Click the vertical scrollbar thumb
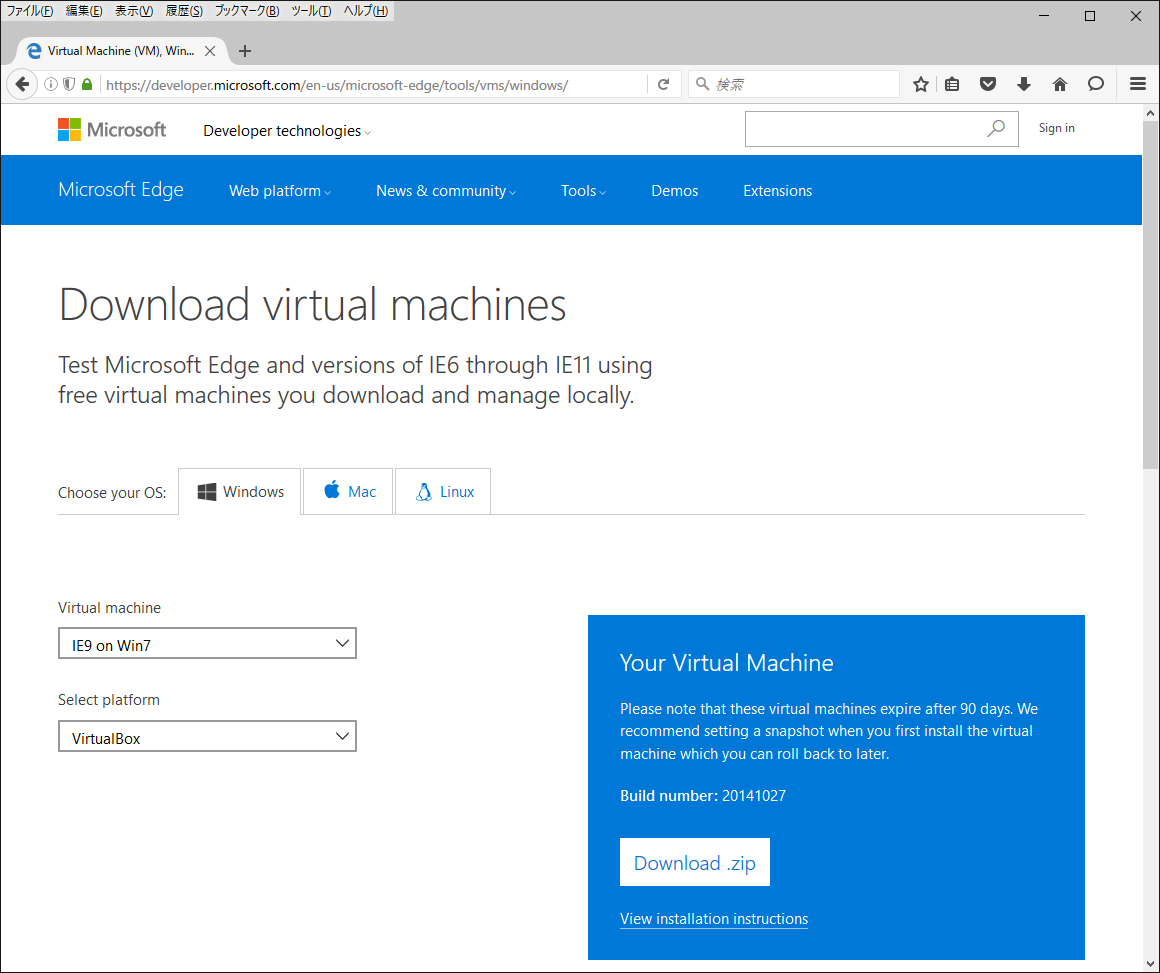The width and height of the screenshot is (1160, 973). tap(1150, 296)
